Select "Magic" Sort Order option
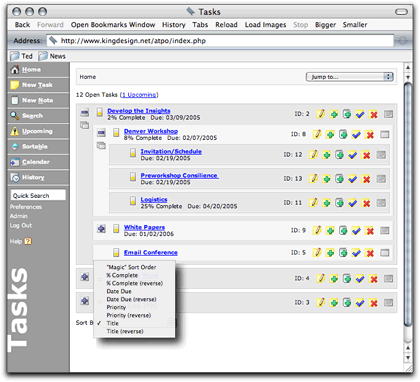This screenshot has width=420, height=382. click(131, 267)
